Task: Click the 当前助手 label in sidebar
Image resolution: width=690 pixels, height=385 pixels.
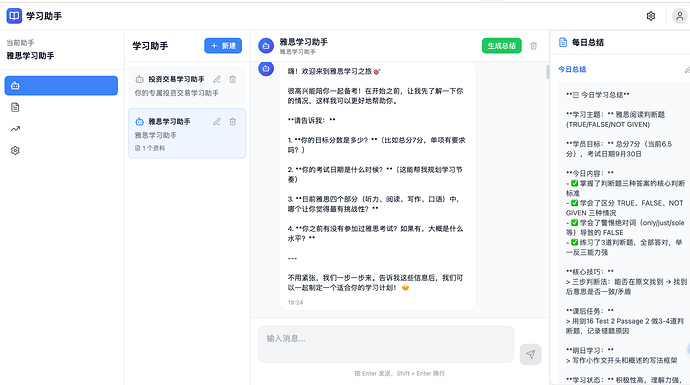Action: coord(20,43)
